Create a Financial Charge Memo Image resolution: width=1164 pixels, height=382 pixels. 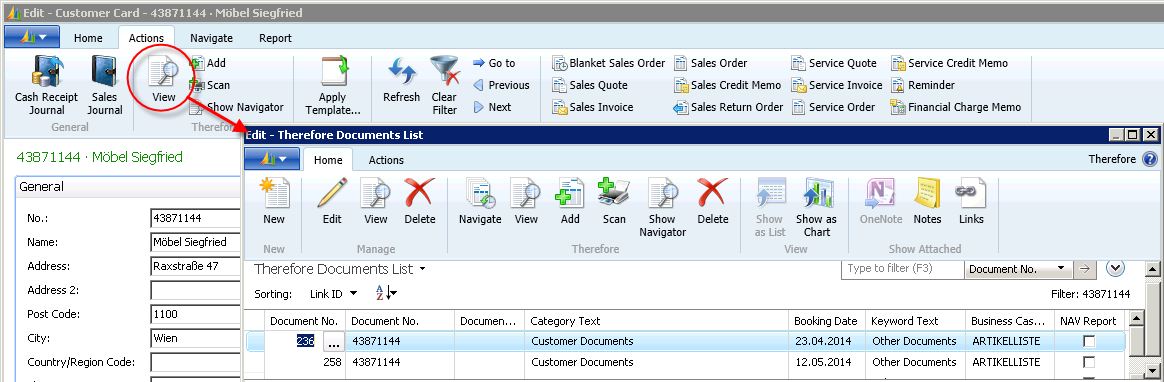tap(956, 107)
